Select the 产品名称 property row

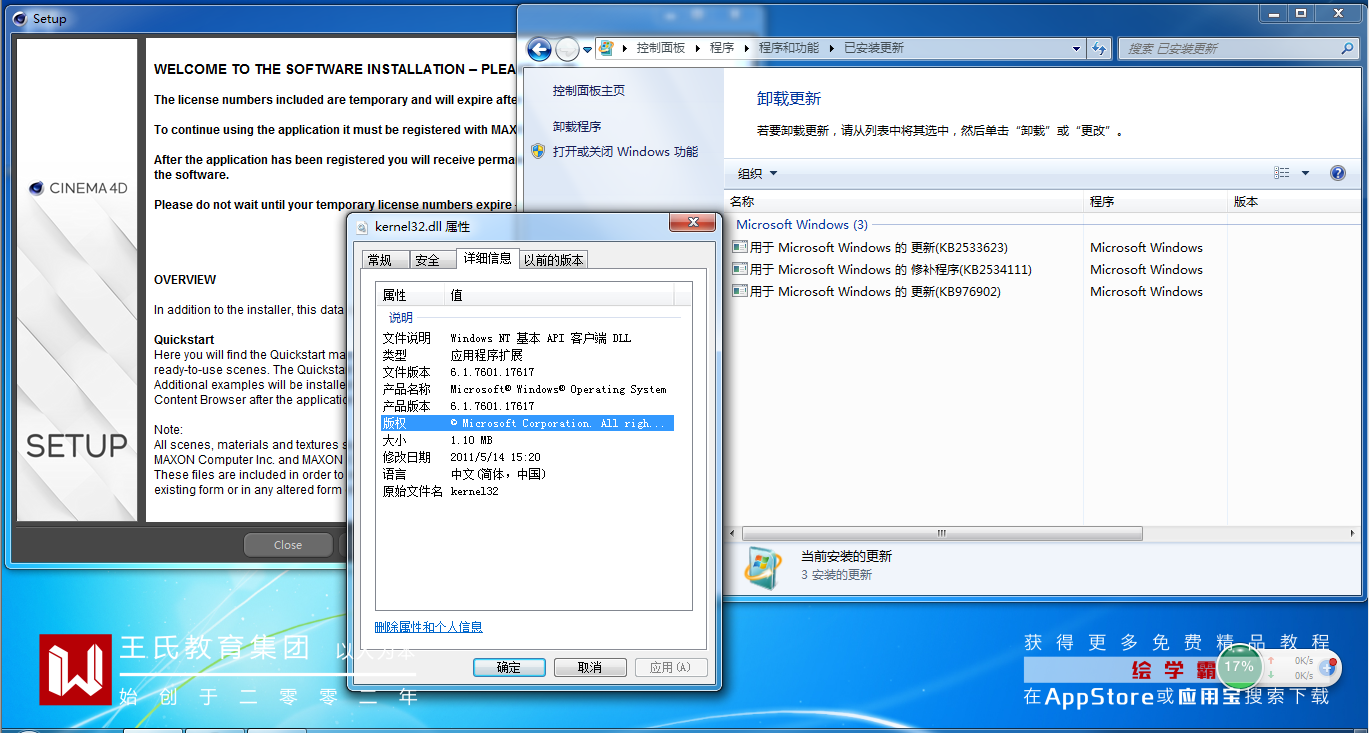pos(527,389)
